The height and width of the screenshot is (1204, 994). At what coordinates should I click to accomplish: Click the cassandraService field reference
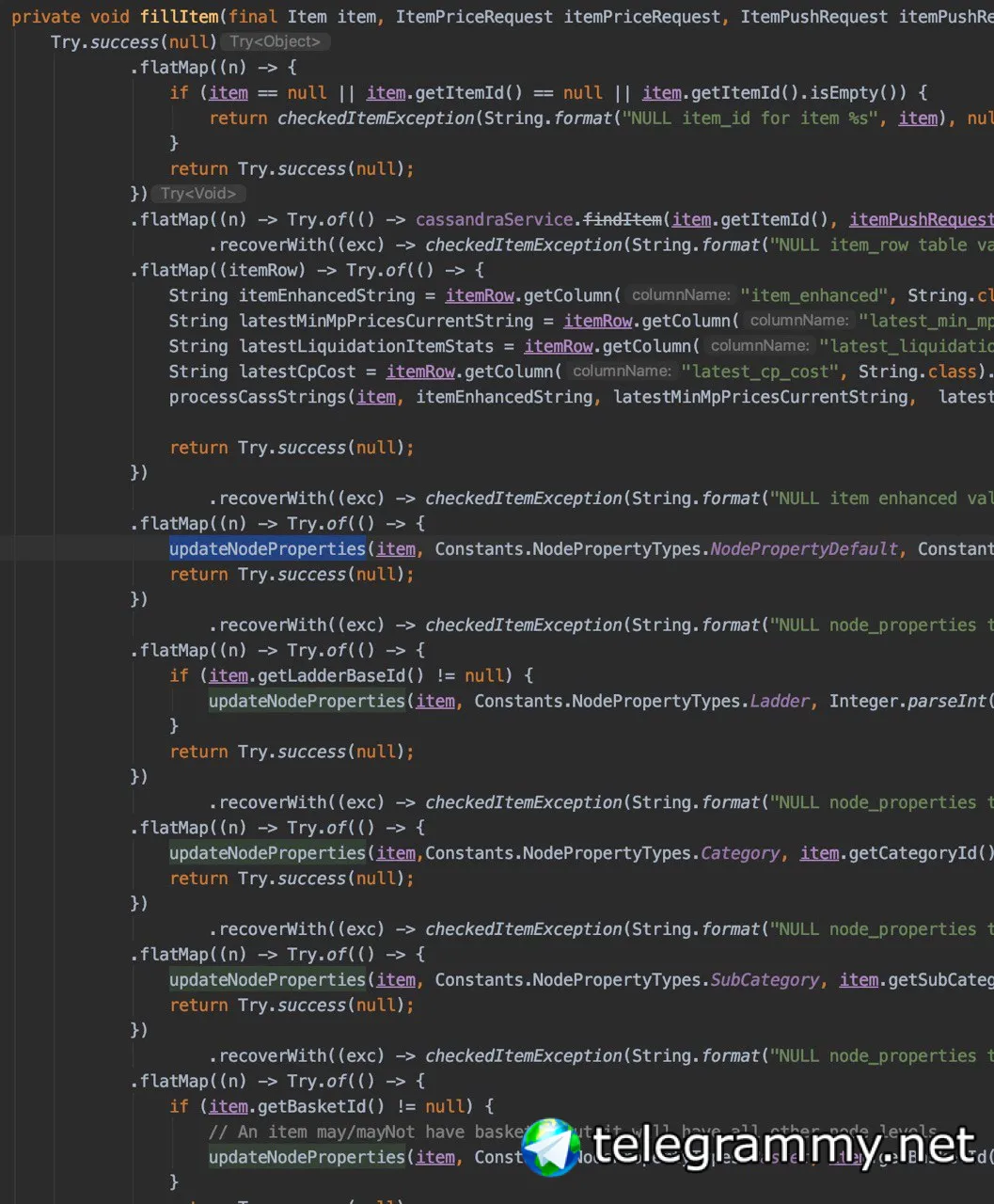click(x=494, y=219)
